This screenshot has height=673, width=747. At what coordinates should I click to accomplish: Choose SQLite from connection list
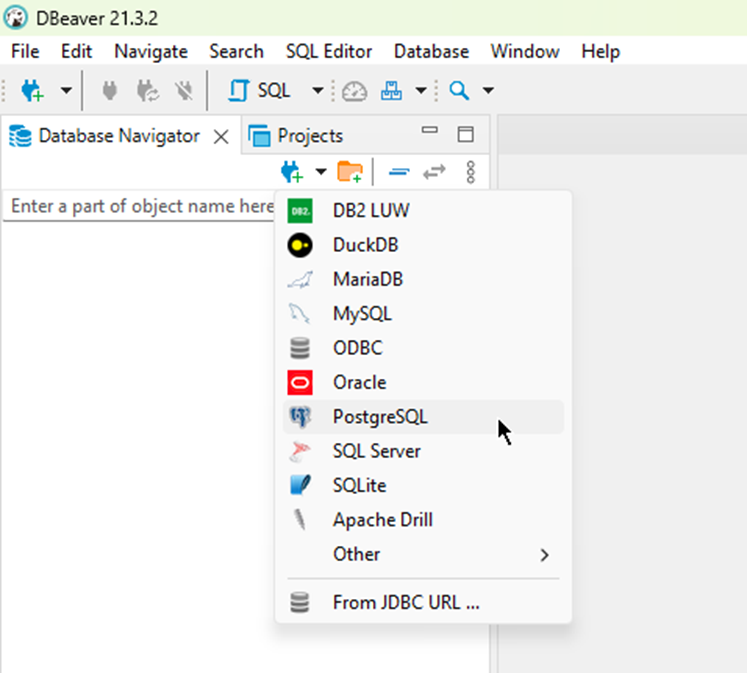pyautogui.click(x=424, y=485)
